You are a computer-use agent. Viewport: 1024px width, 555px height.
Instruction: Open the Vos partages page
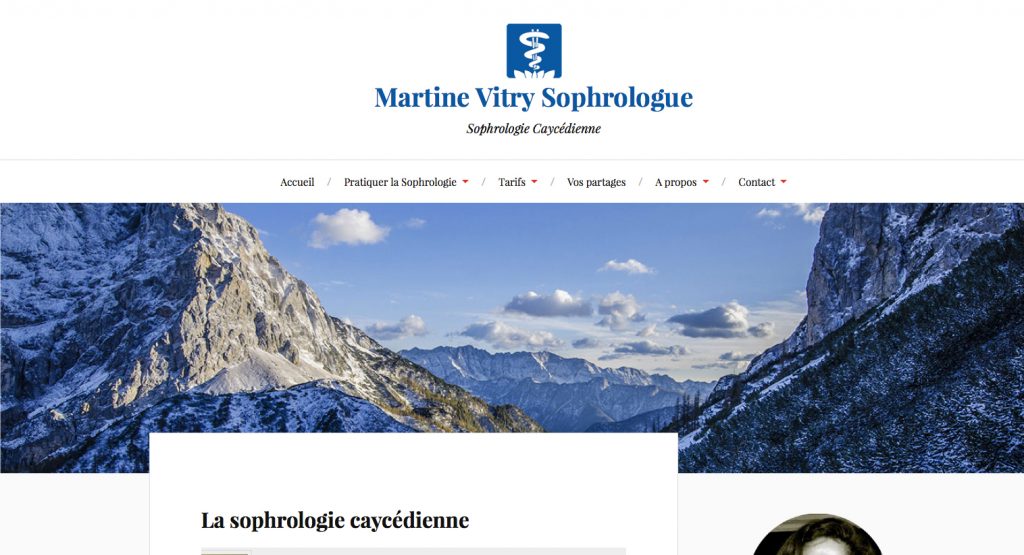[x=596, y=182]
